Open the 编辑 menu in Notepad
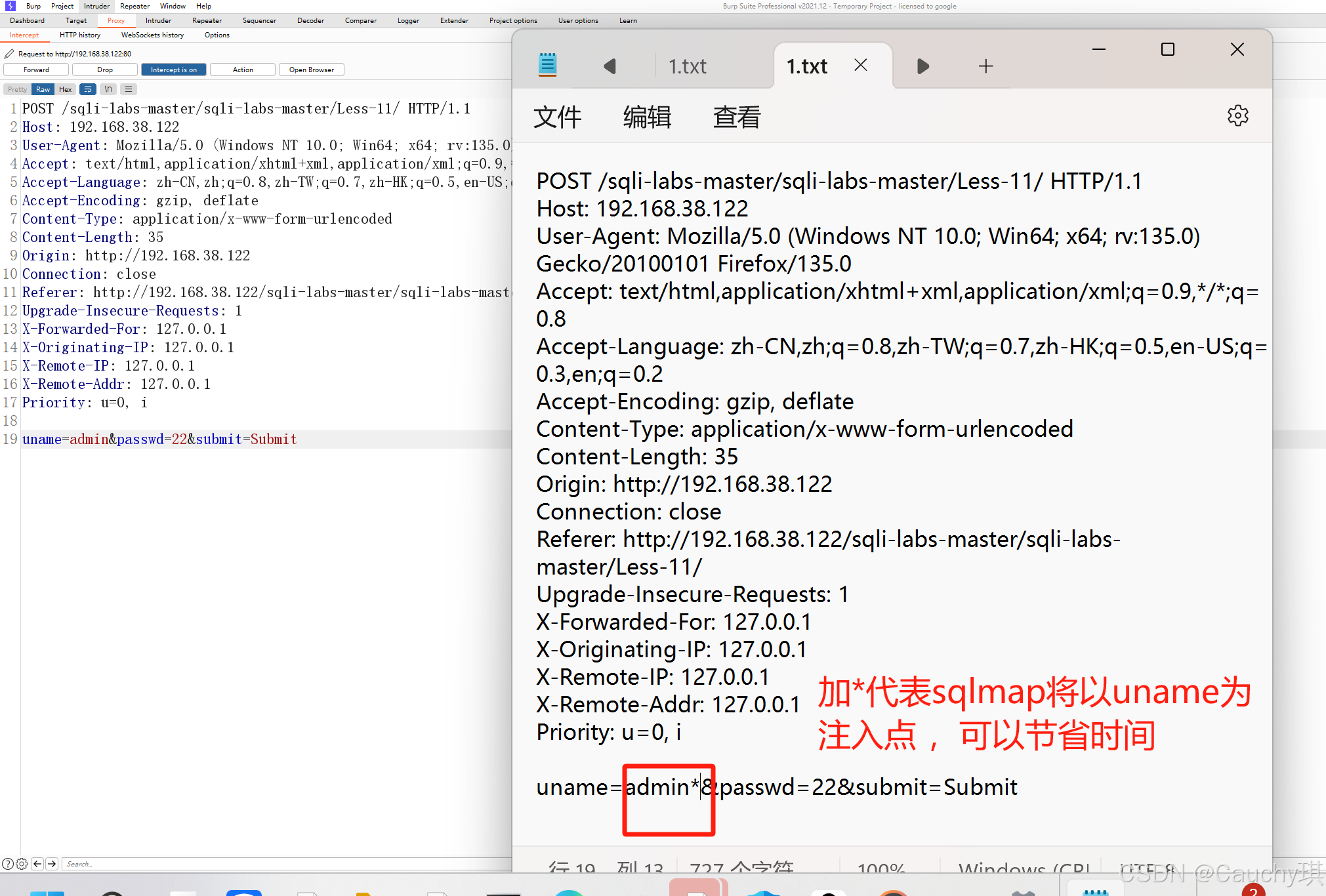 (647, 117)
